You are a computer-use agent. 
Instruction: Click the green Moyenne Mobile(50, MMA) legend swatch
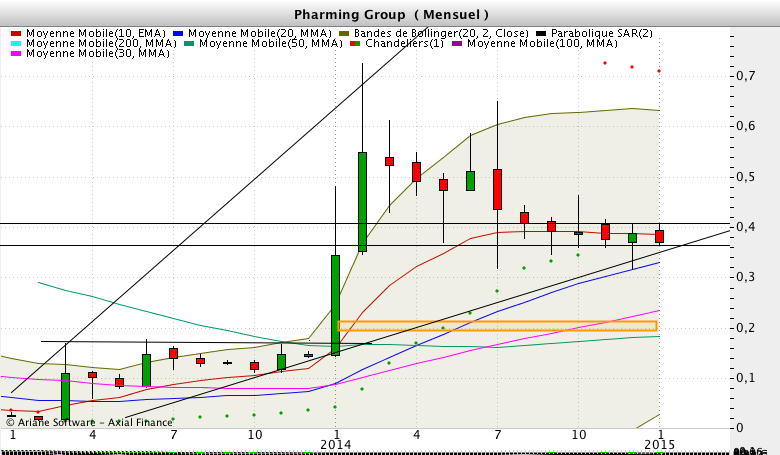(x=189, y=43)
